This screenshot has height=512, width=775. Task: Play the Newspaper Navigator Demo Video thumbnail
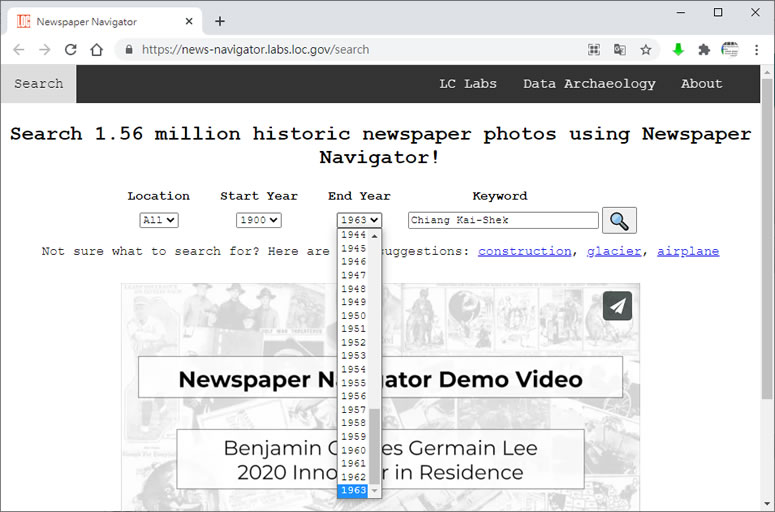pyautogui.click(x=380, y=397)
